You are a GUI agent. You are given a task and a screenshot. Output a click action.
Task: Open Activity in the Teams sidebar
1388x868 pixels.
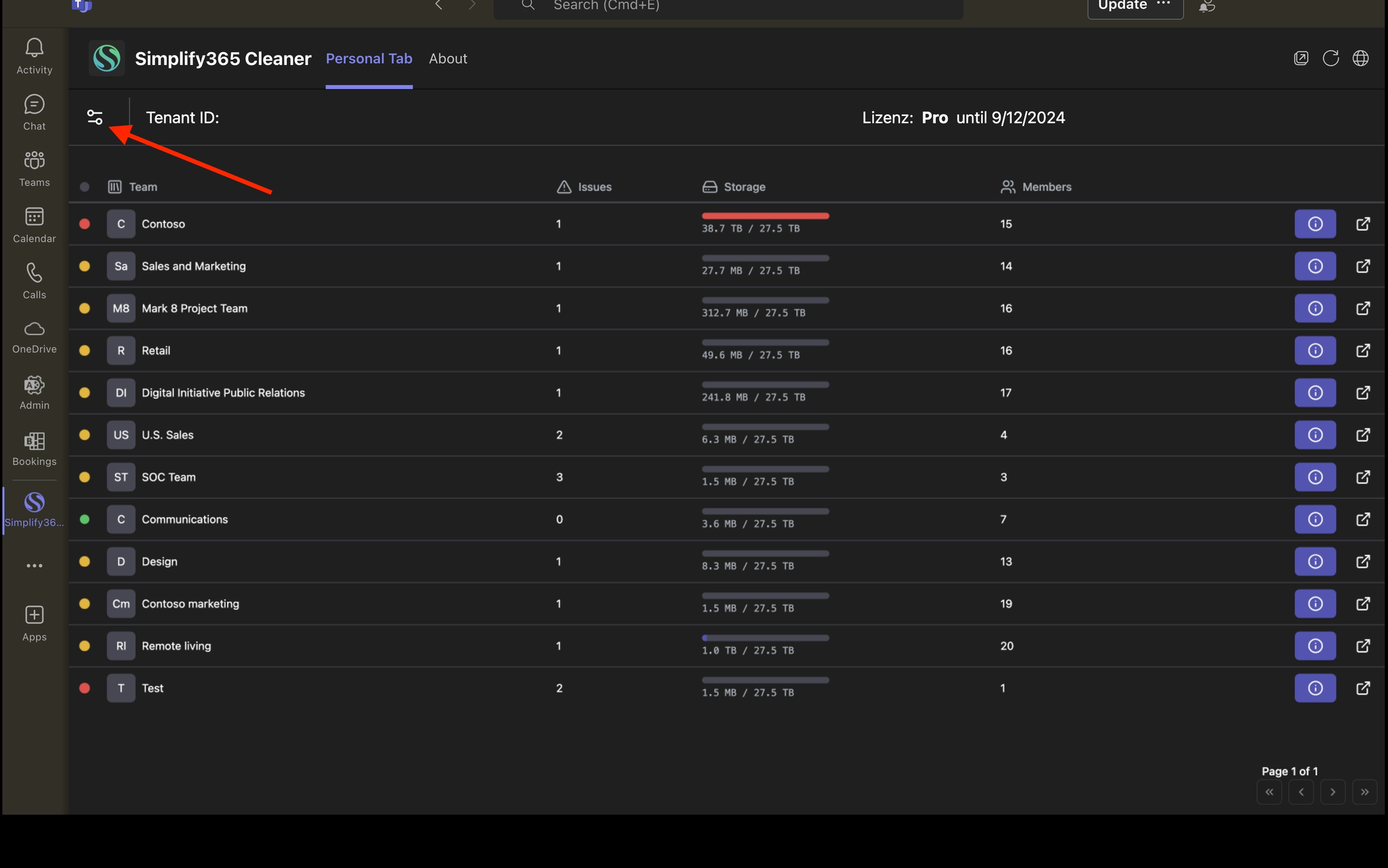[x=35, y=56]
